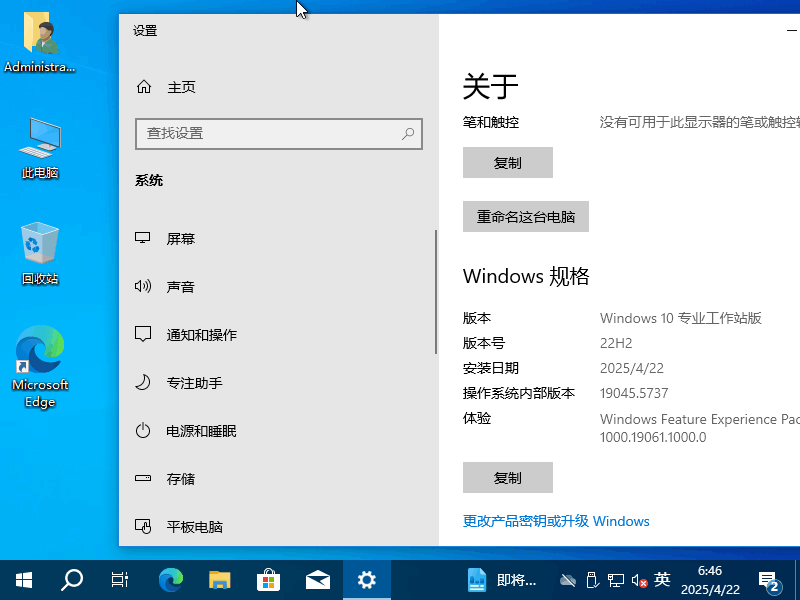800x600 pixels.
Task: Click Windows 10 专业工作站版 edition text
Action: (681, 318)
